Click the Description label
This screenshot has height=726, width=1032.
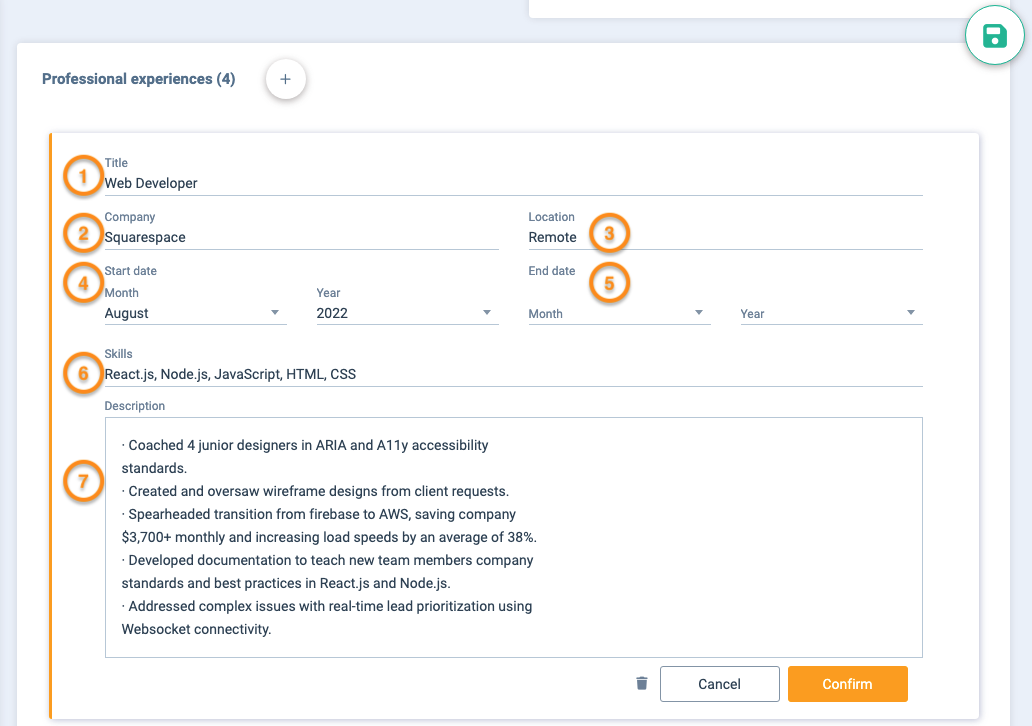click(134, 405)
